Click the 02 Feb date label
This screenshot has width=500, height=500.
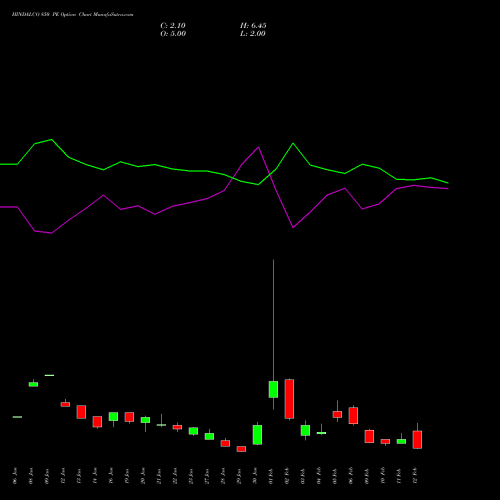[x=287, y=476]
